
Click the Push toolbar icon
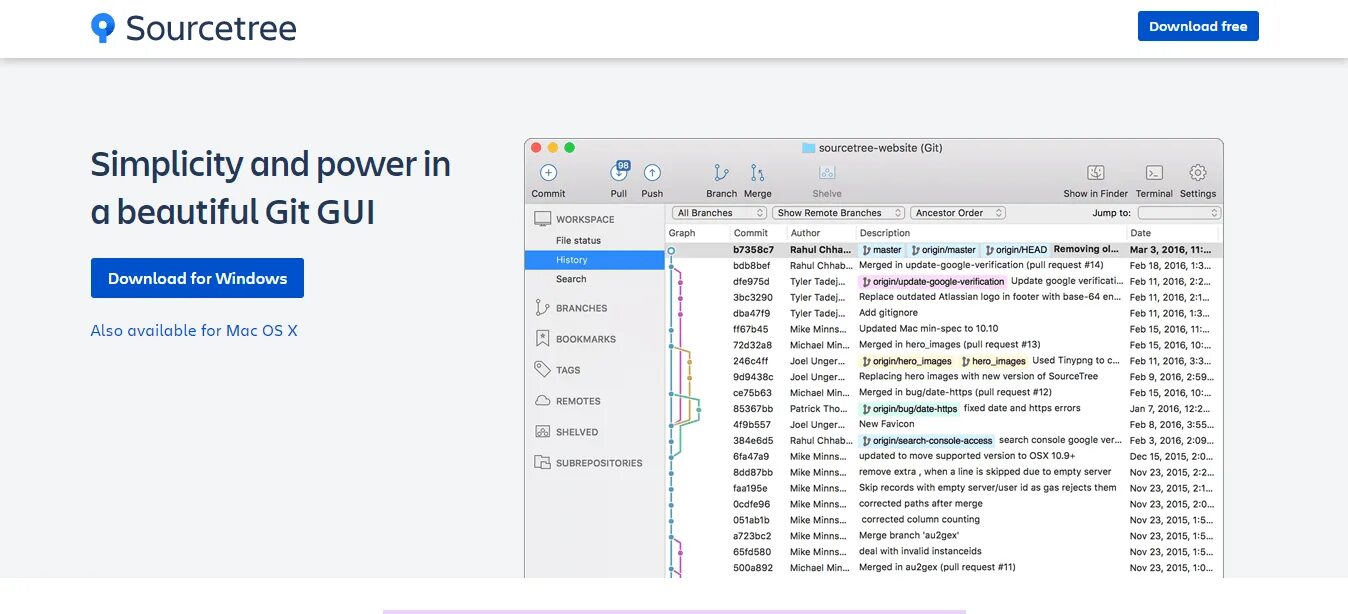pos(652,173)
